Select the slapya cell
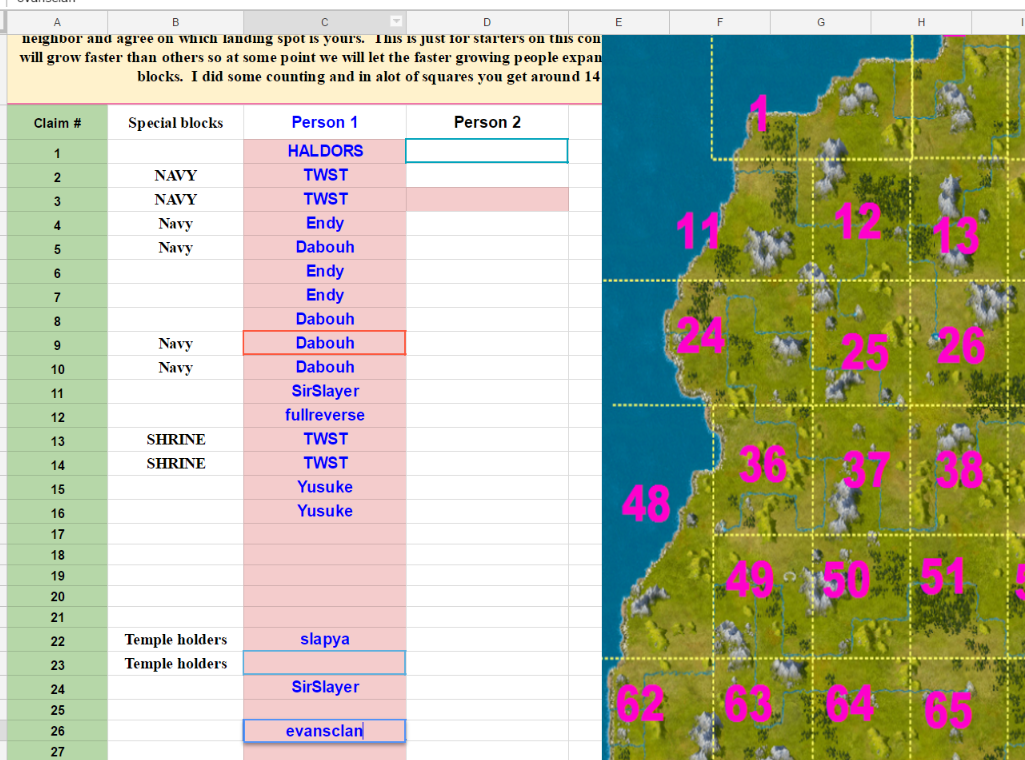This screenshot has width=1025, height=760. [324, 639]
